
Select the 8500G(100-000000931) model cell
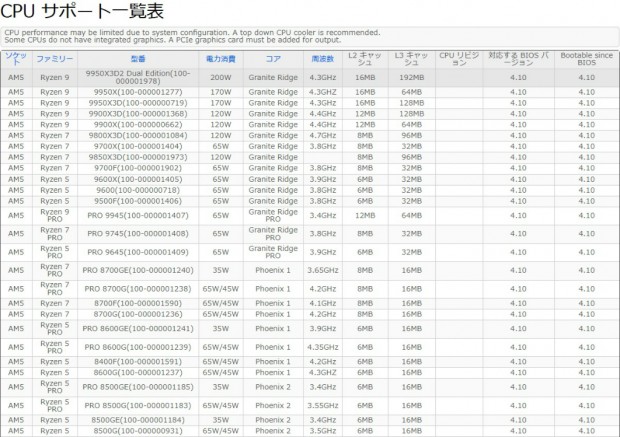138,431
